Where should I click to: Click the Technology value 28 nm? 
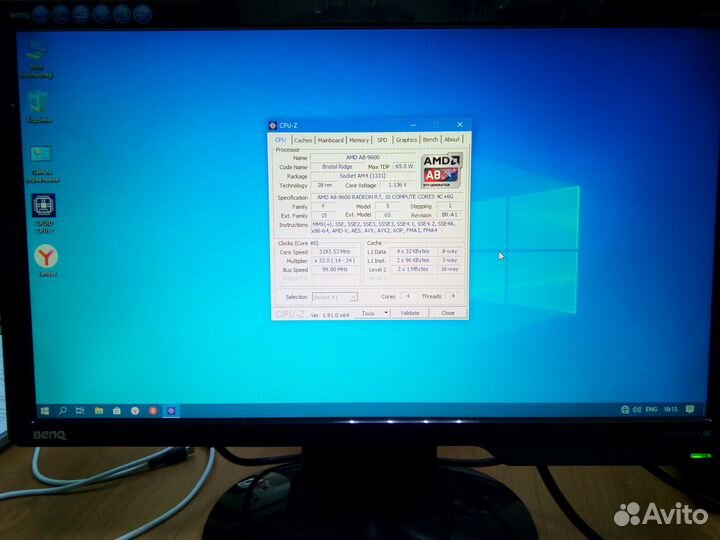(x=325, y=185)
